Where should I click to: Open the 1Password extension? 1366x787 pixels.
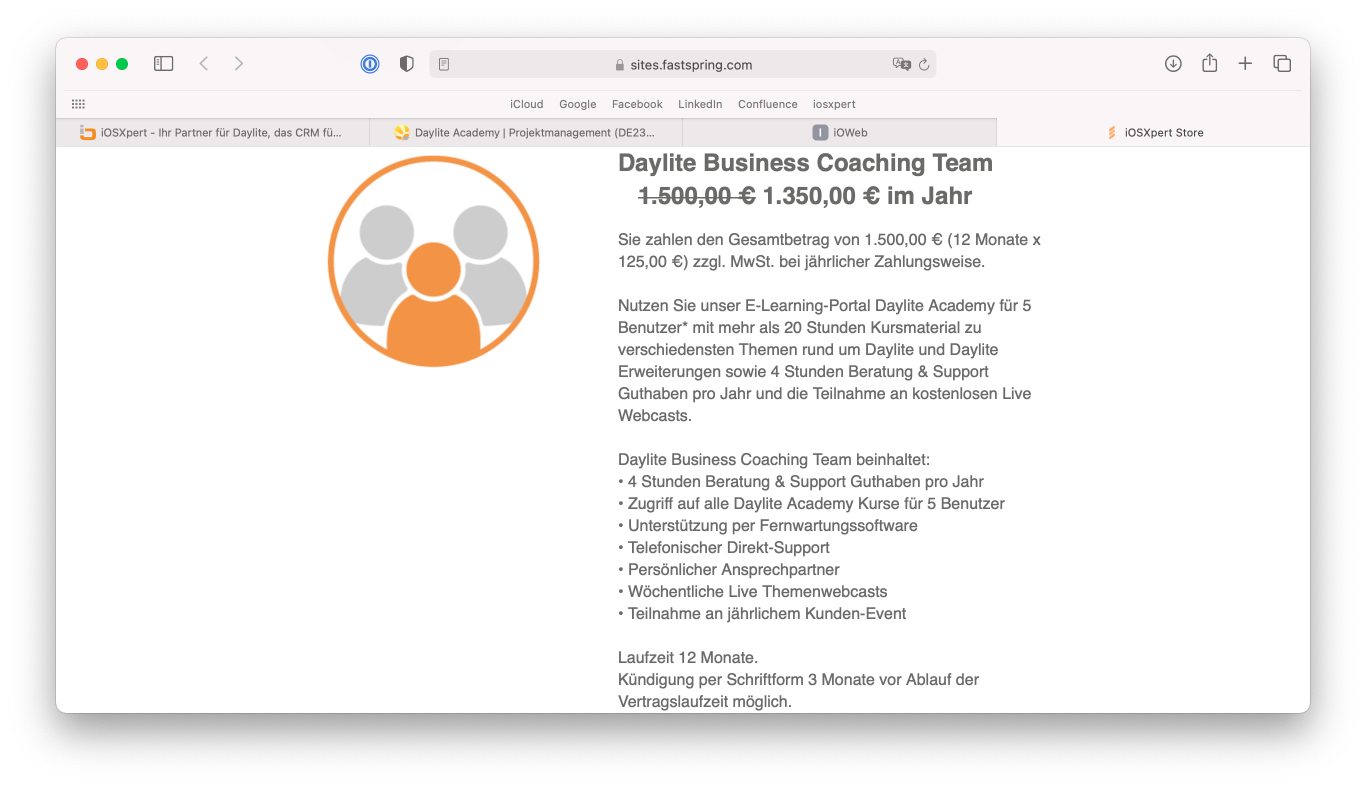click(370, 64)
